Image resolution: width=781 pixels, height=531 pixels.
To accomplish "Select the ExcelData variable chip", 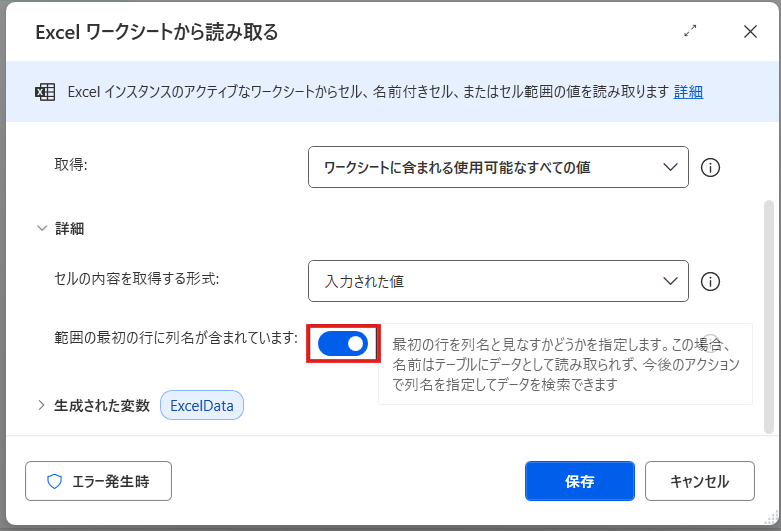I will pos(202,406).
